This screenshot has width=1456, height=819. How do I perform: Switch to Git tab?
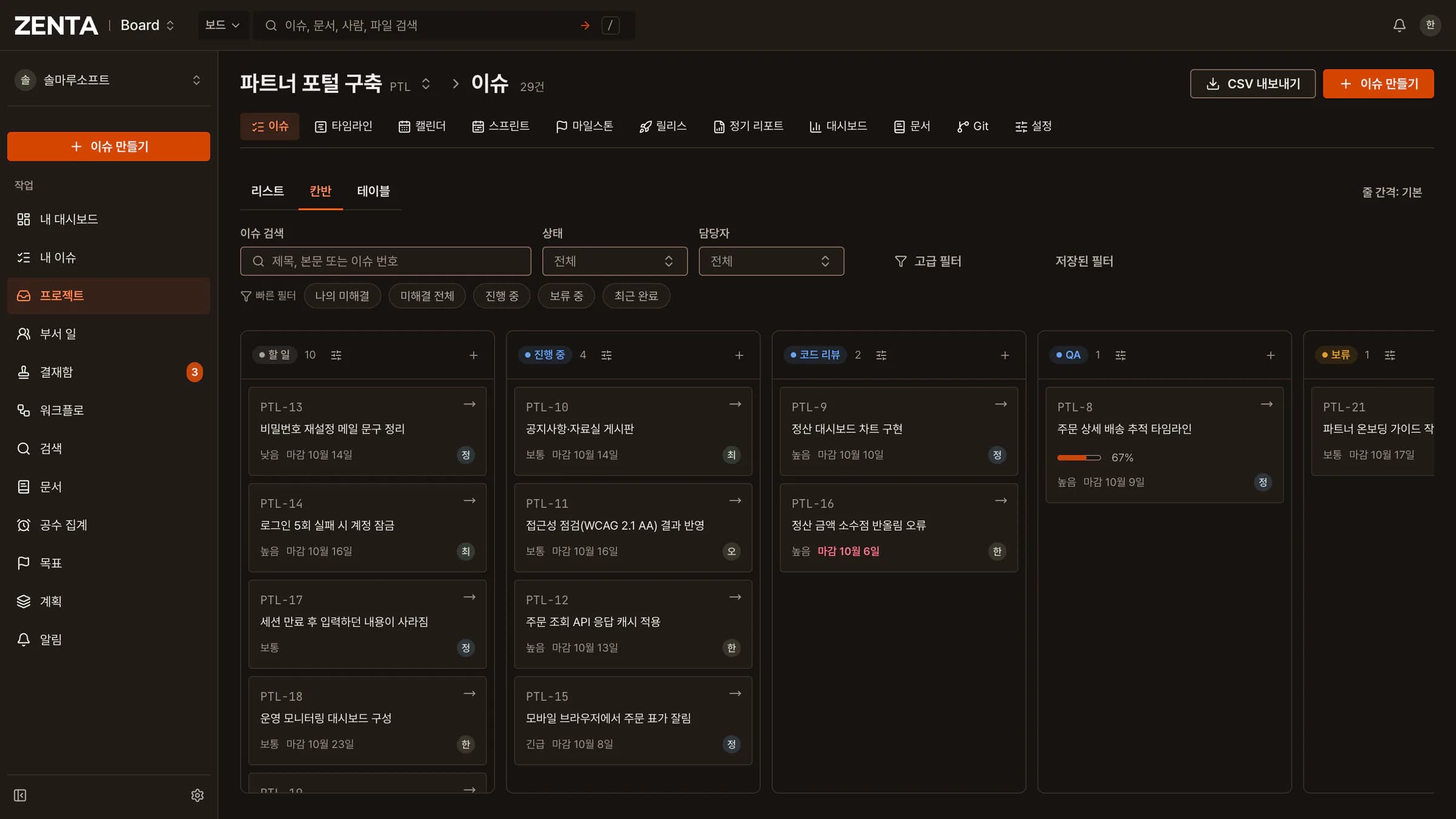(972, 126)
